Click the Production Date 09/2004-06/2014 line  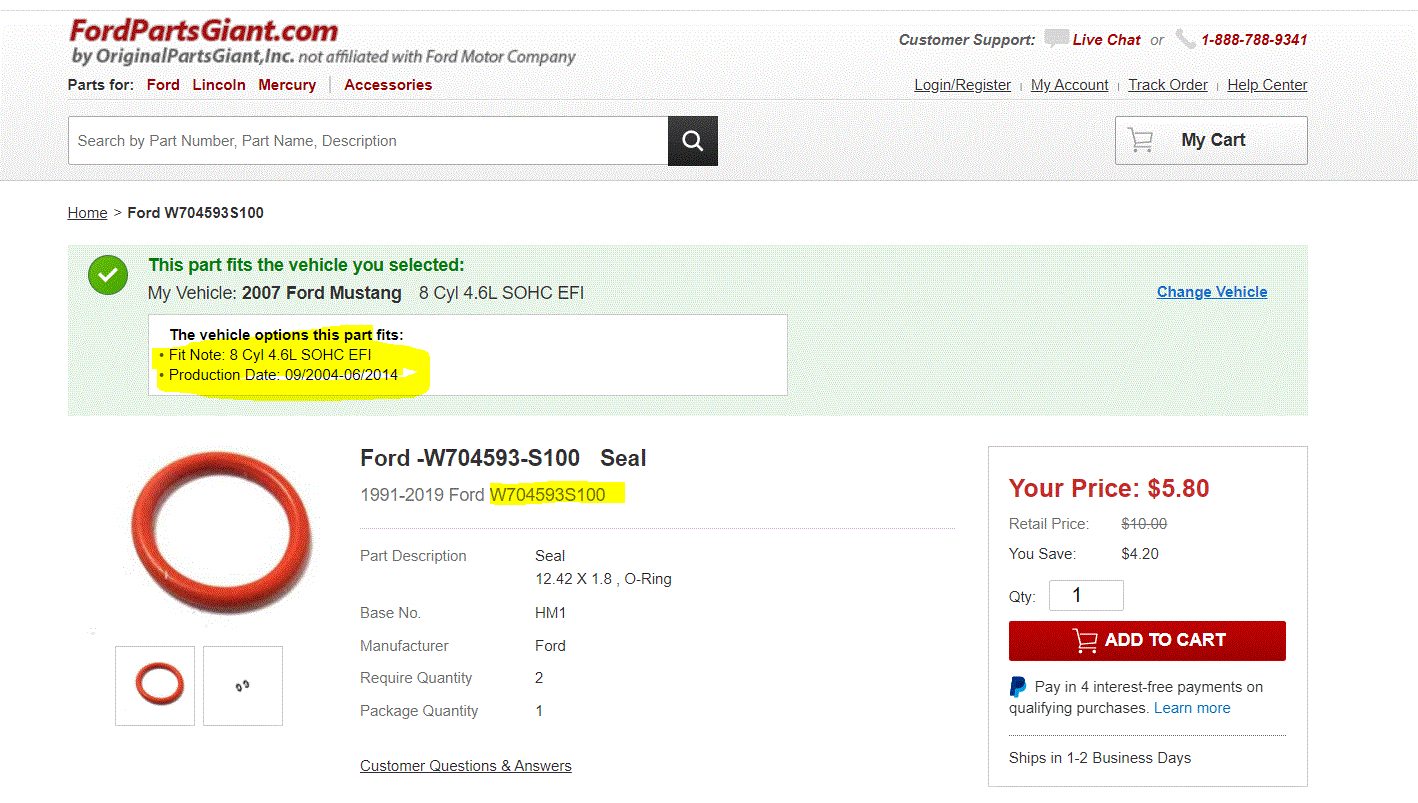(283, 375)
